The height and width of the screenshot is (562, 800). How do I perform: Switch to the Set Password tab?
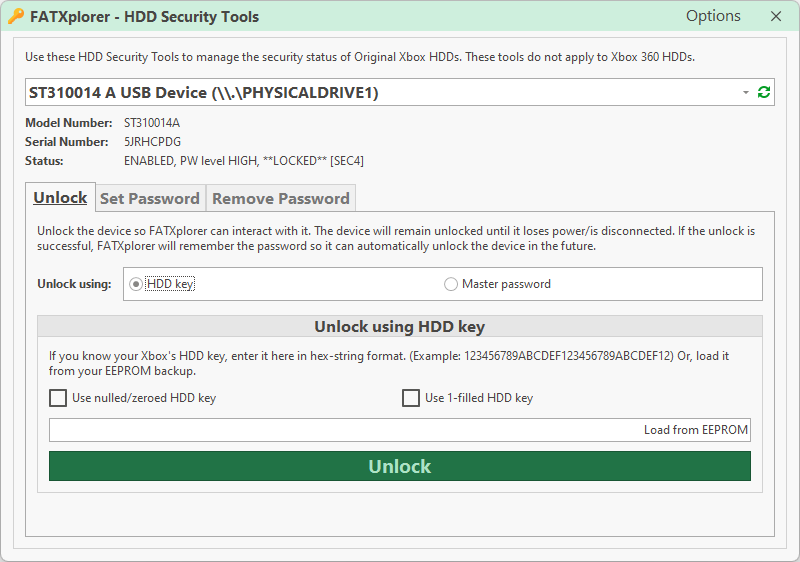click(150, 198)
